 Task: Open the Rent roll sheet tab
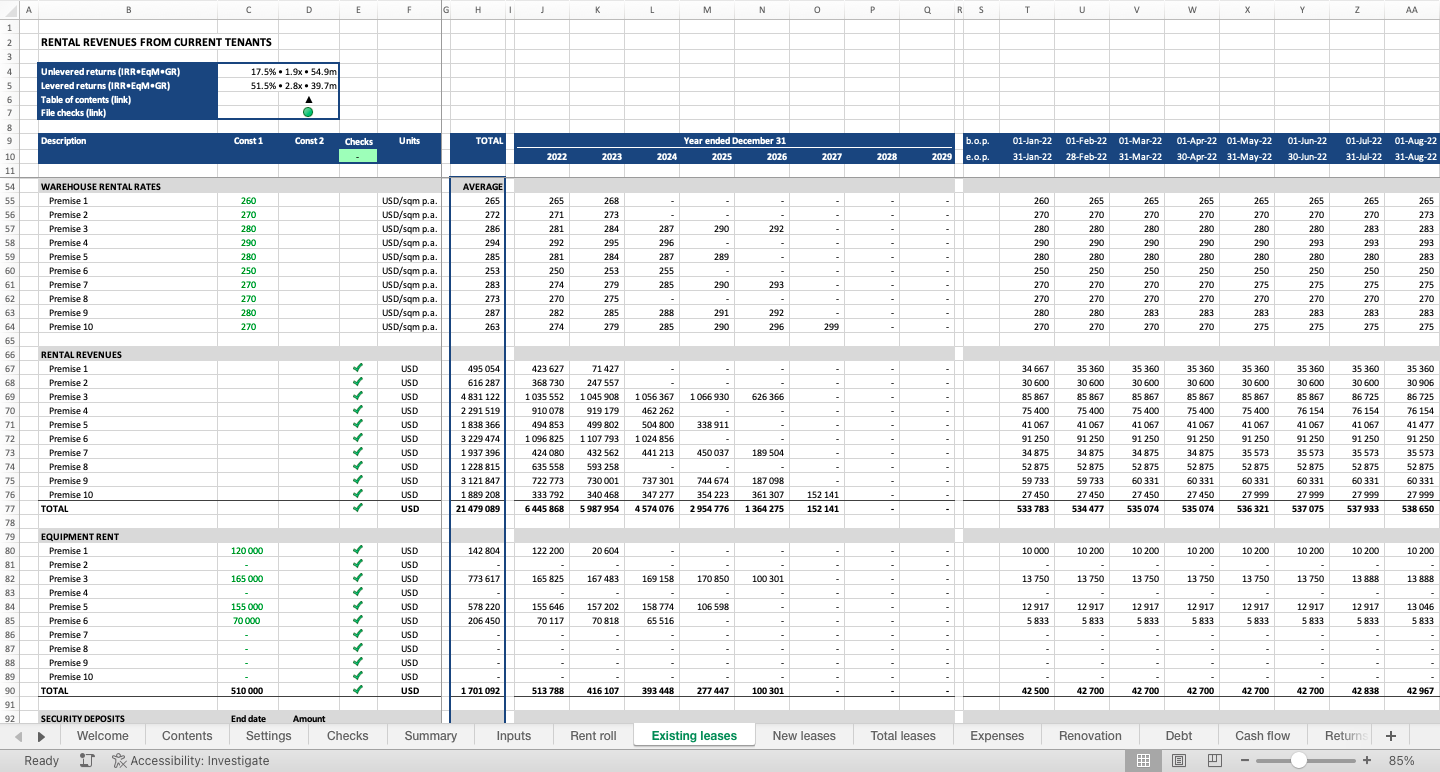(593, 736)
